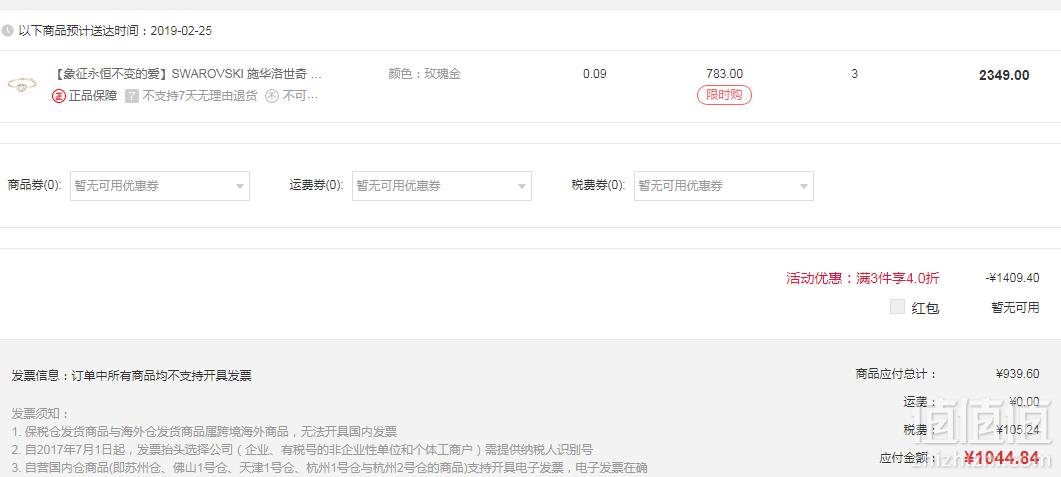Image resolution: width=1061 pixels, height=477 pixels.
Task: Click invoice note 2 about 2017年7月1日起
Action: [302, 449]
